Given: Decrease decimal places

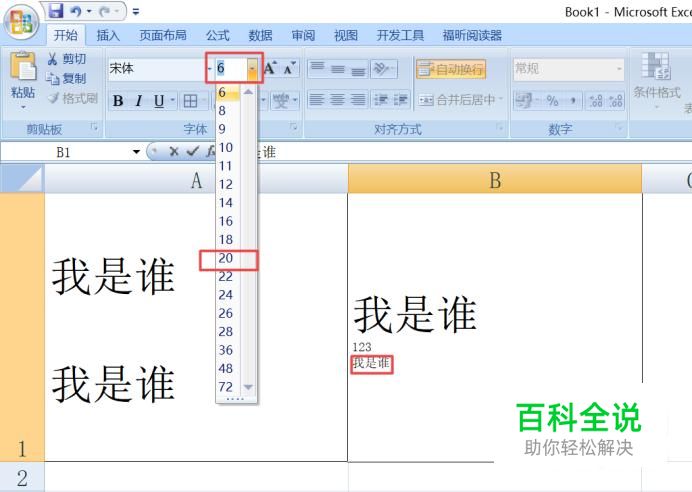Looking at the screenshot, I should click(x=615, y=101).
